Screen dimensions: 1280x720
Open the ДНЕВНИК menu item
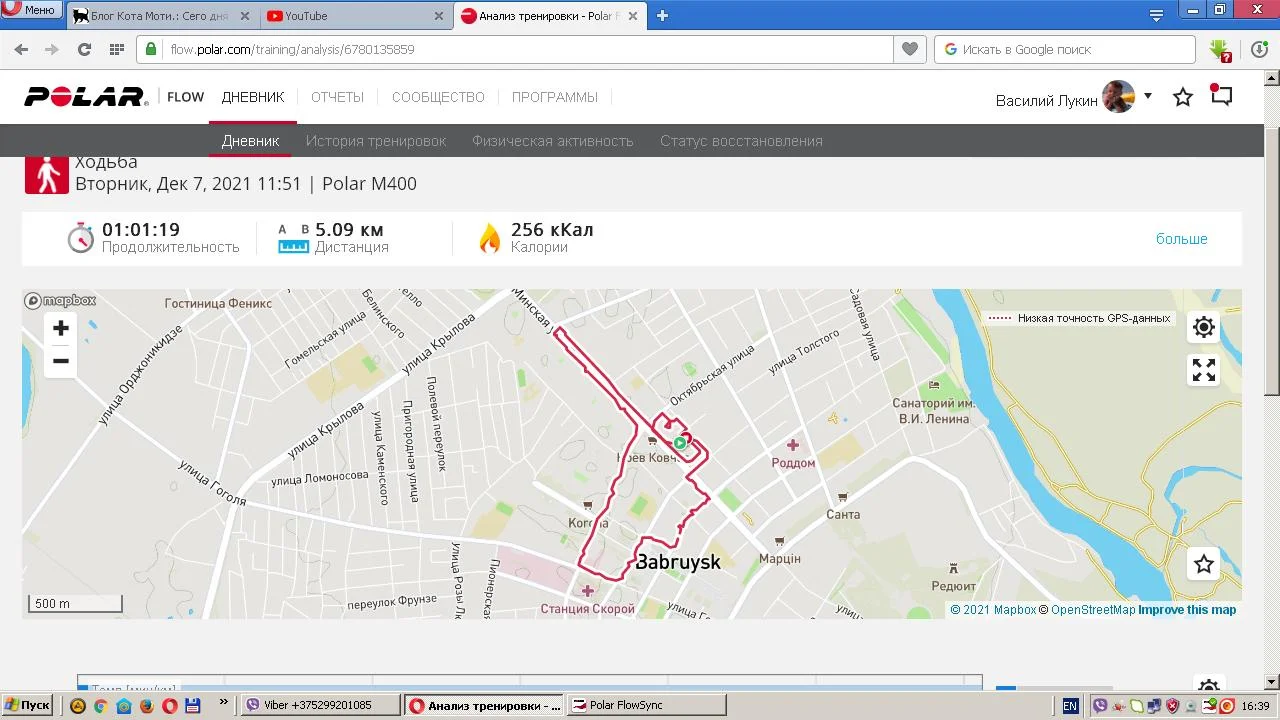point(253,97)
